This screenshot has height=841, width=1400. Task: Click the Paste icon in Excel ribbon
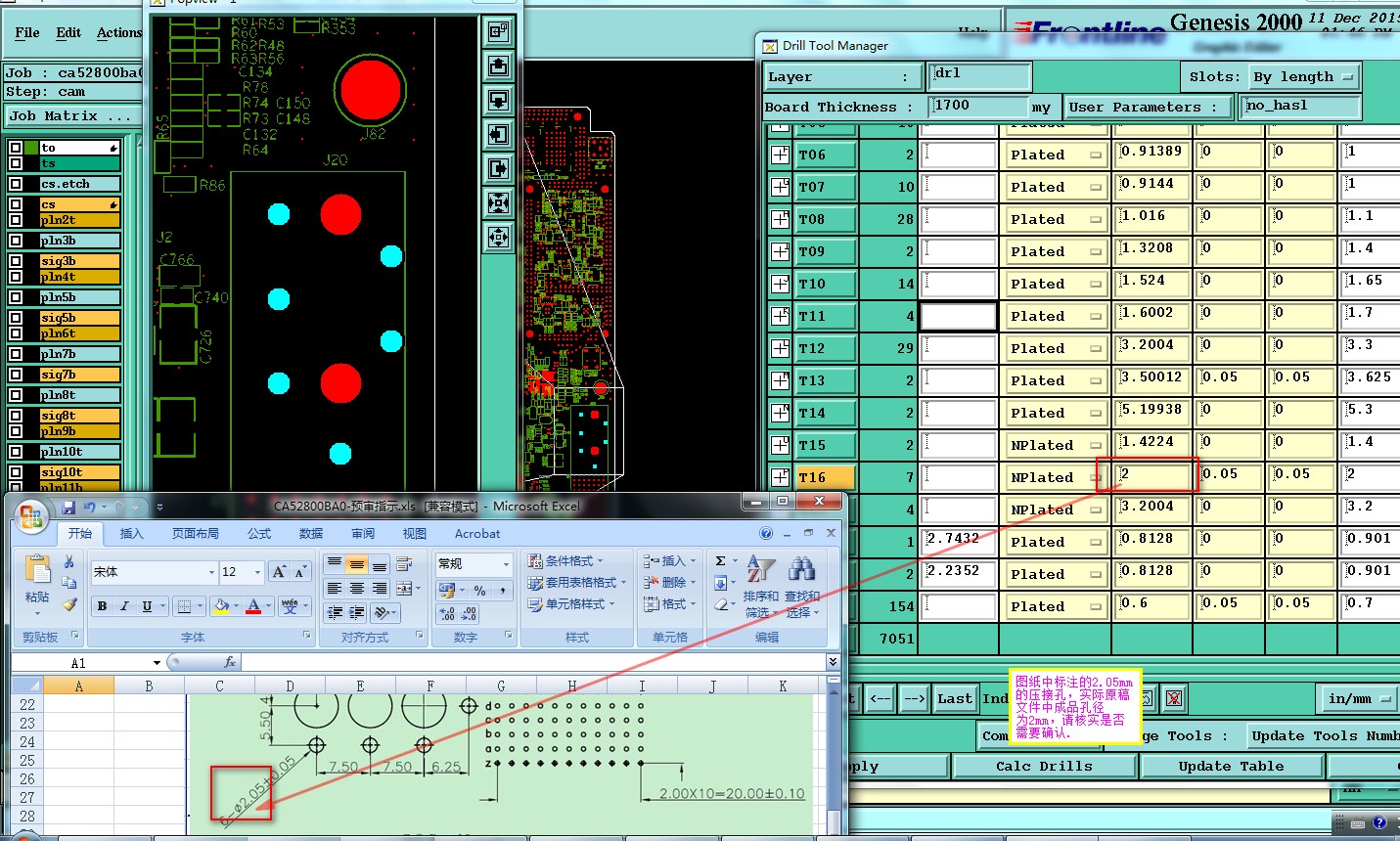(x=37, y=569)
